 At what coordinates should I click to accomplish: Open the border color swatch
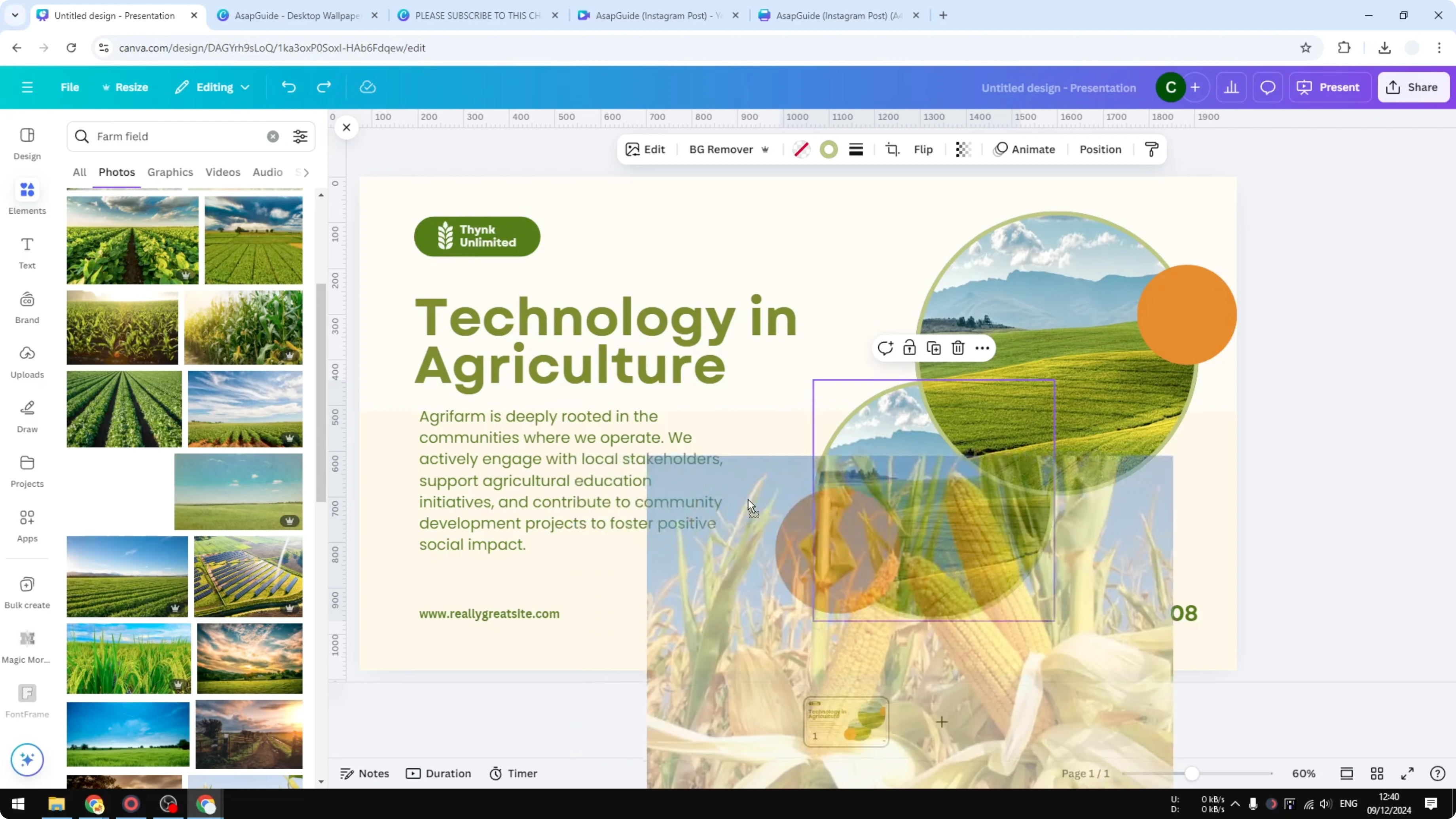[x=828, y=149]
